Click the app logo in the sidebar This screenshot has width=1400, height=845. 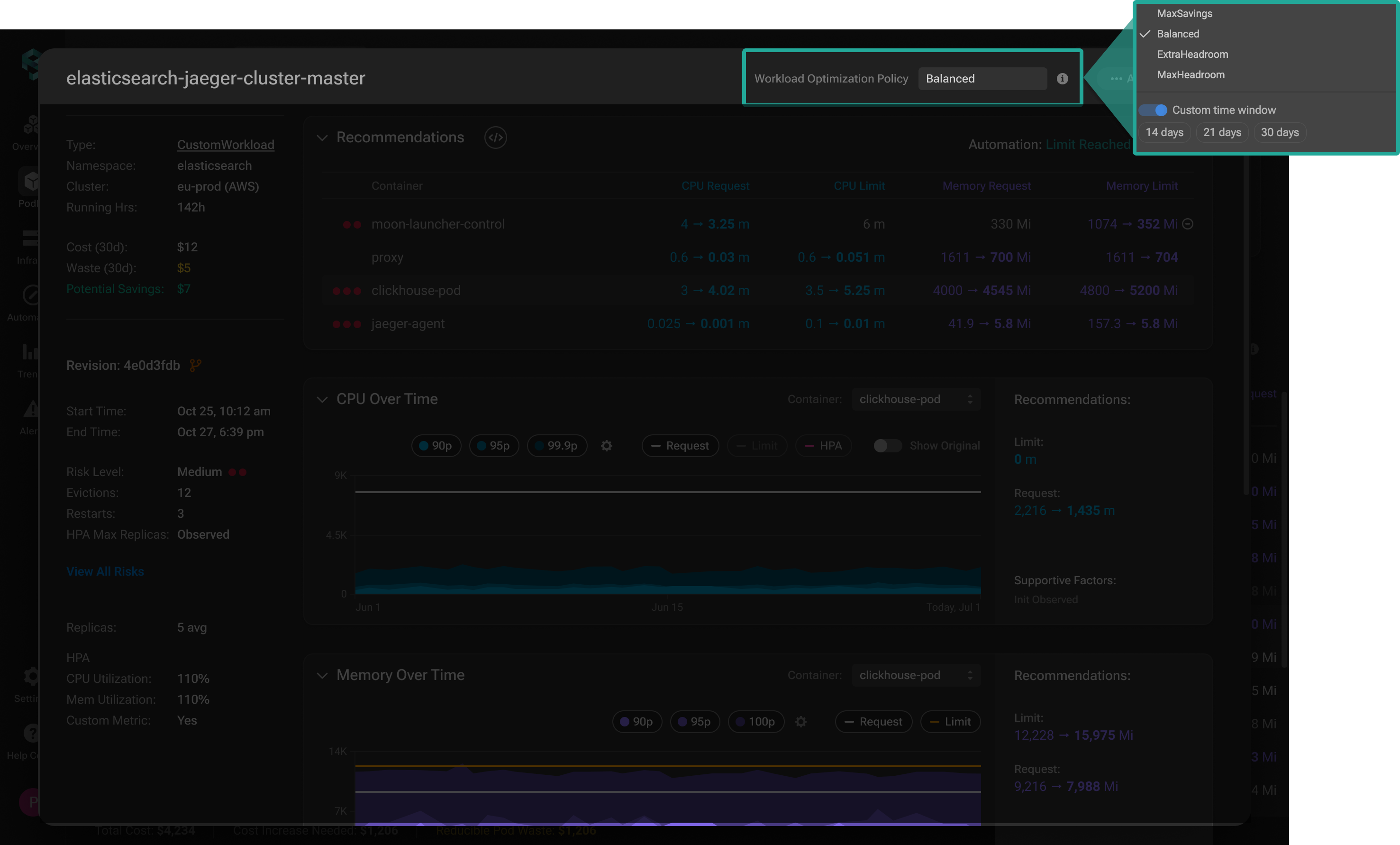click(x=31, y=64)
